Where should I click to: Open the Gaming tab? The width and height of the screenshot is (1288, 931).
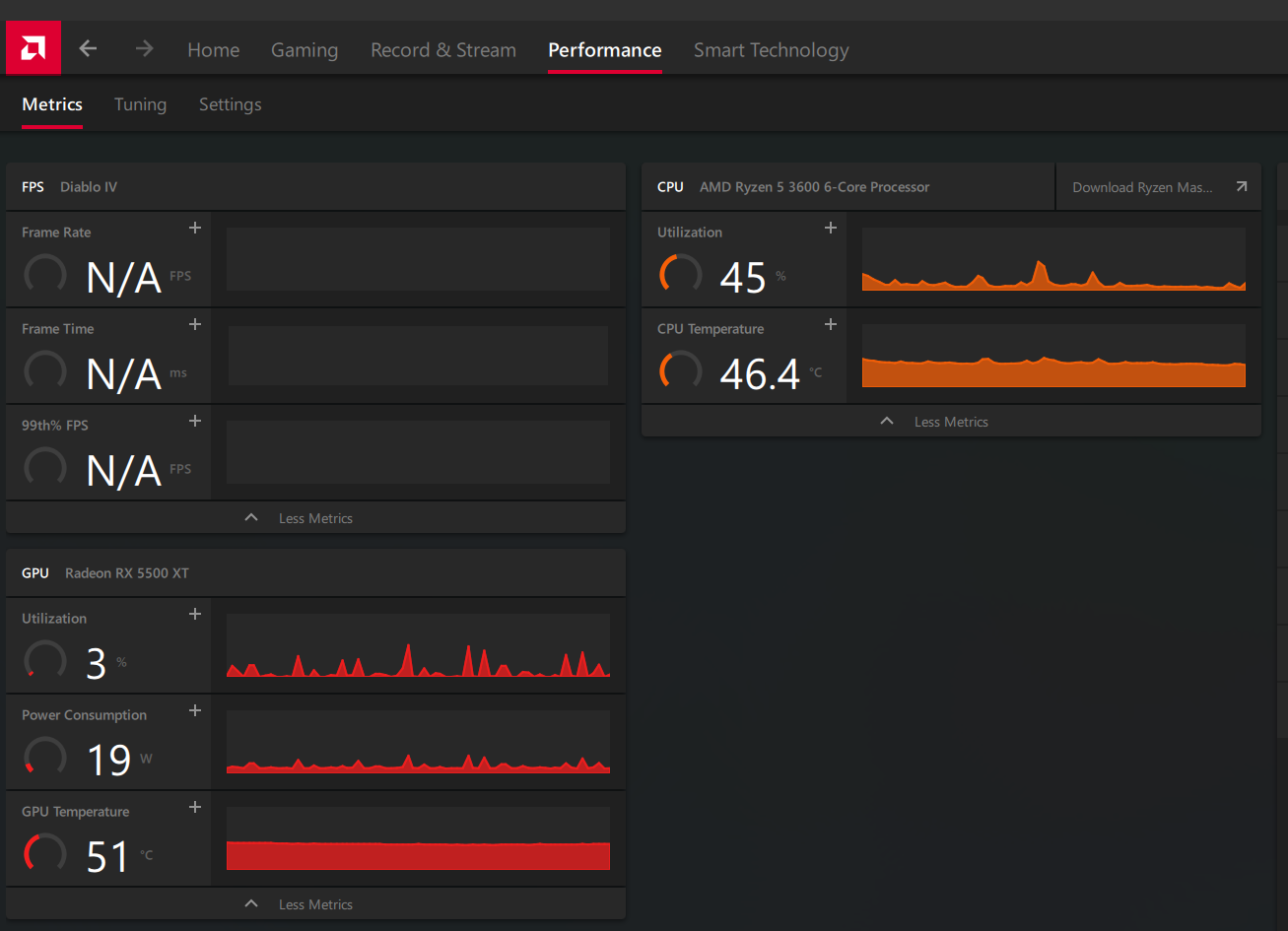(305, 50)
